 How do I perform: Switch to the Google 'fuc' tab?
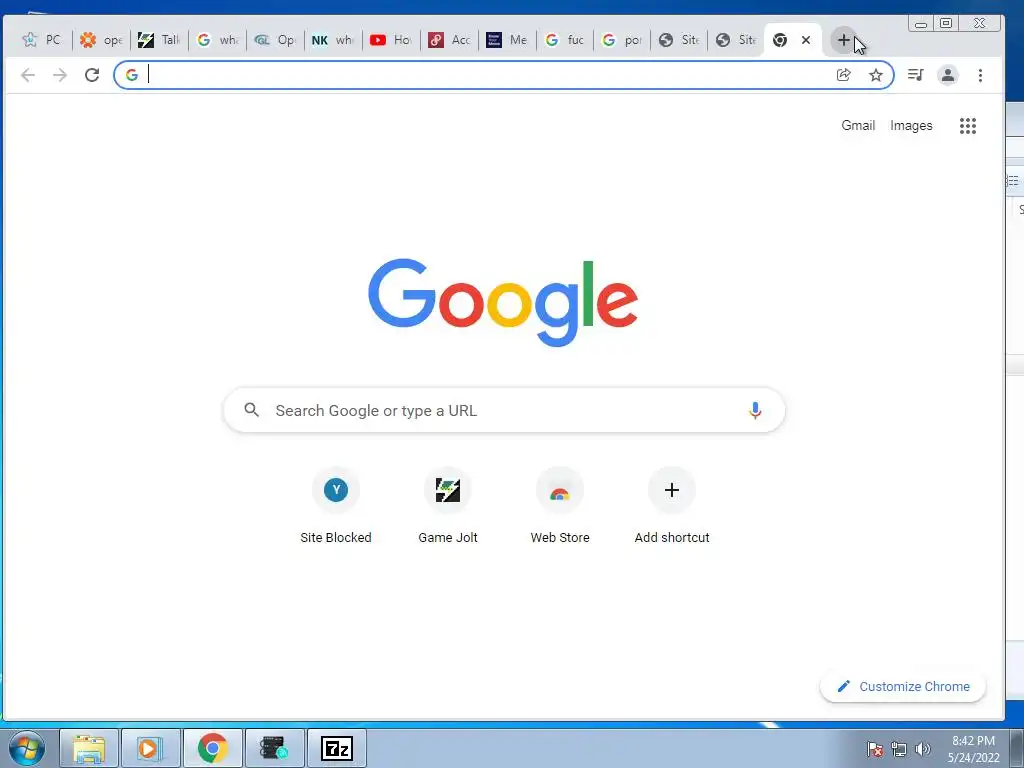coord(564,40)
